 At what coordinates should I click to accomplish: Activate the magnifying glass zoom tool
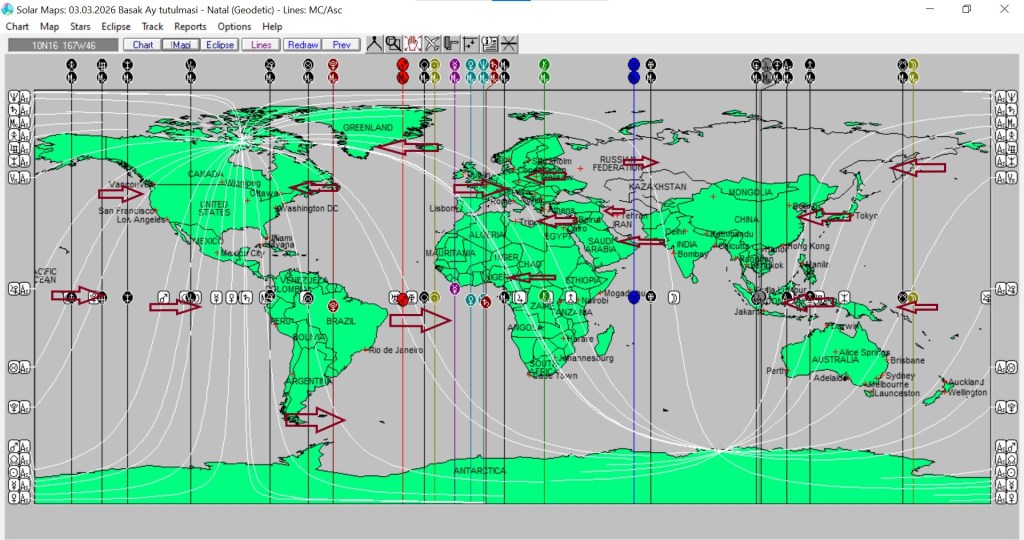[x=393, y=44]
